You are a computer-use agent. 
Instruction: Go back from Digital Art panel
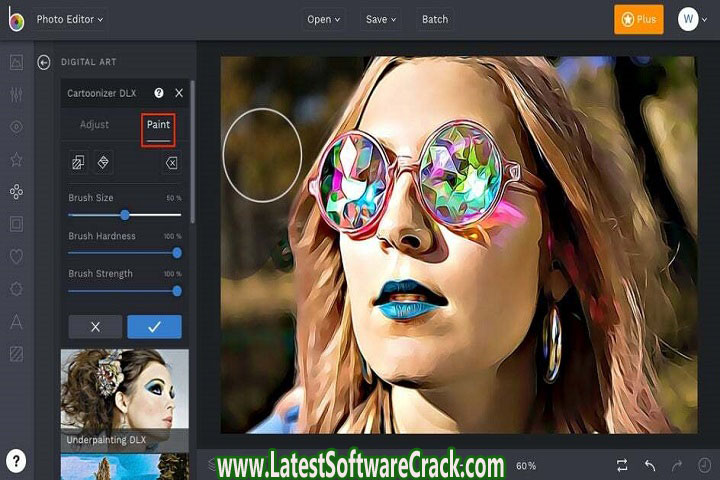tap(44, 62)
